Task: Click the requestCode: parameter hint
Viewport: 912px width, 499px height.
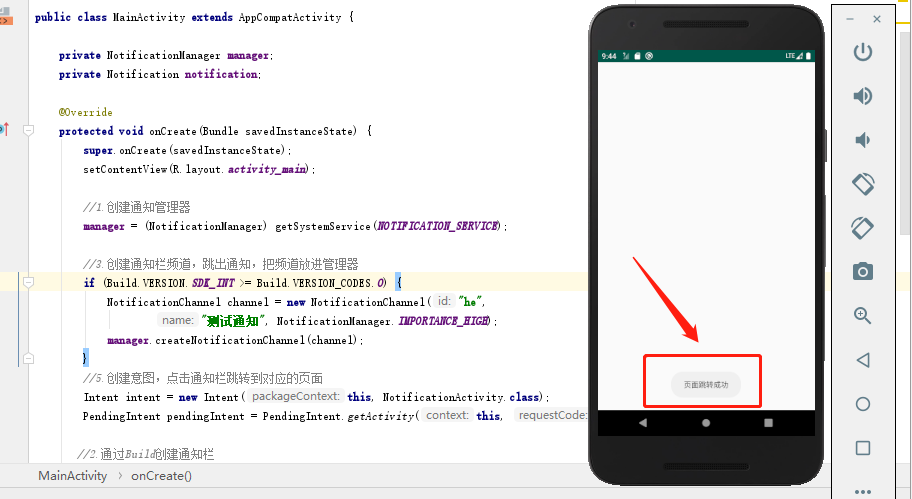Action: click(x=552, y=415)
